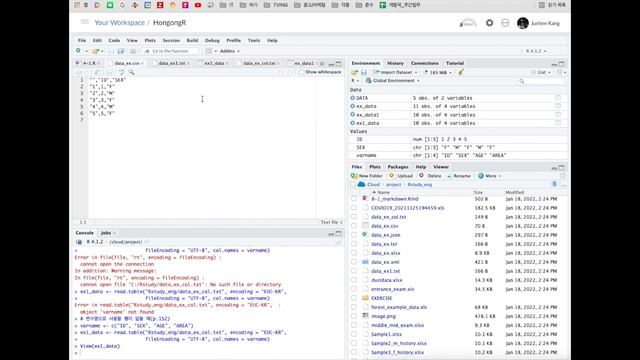Toggle the Show whitespace checkbox
The width and height of the screenshot is (640, 360).
tap(302, 72)
